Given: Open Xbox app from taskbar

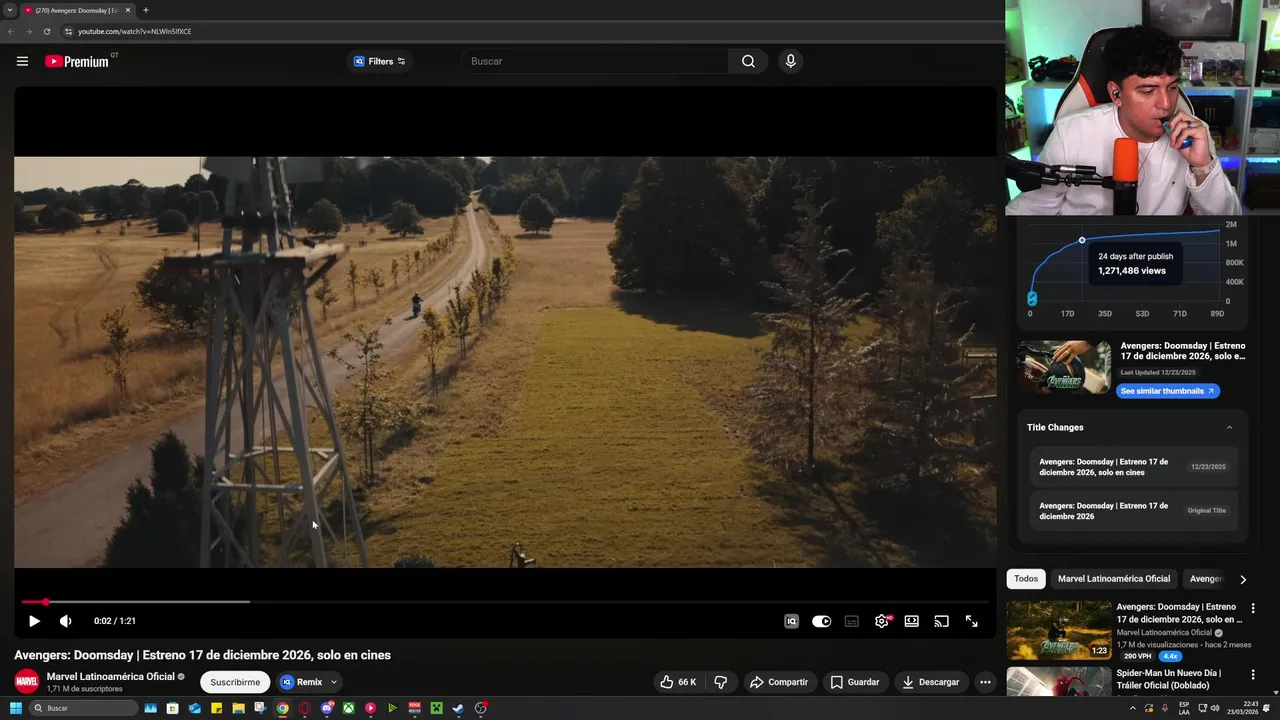Looking at the screenshot, I should pos(348,708).
